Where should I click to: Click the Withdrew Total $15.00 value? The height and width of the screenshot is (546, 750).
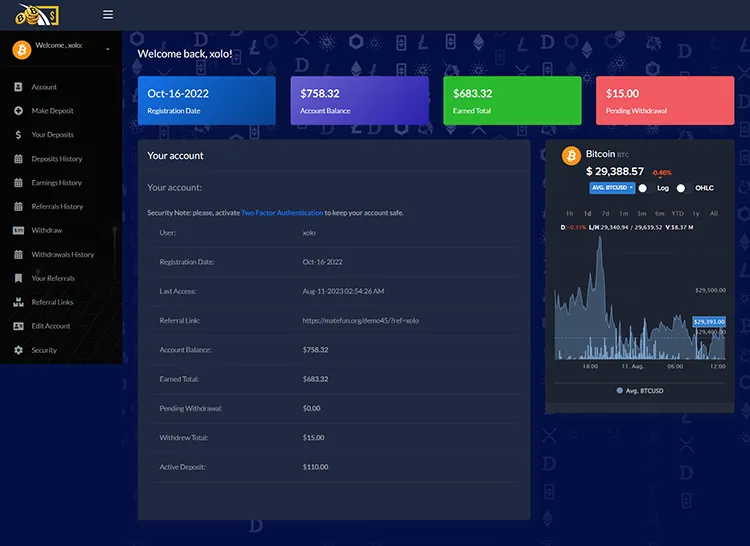click(313, 437)
